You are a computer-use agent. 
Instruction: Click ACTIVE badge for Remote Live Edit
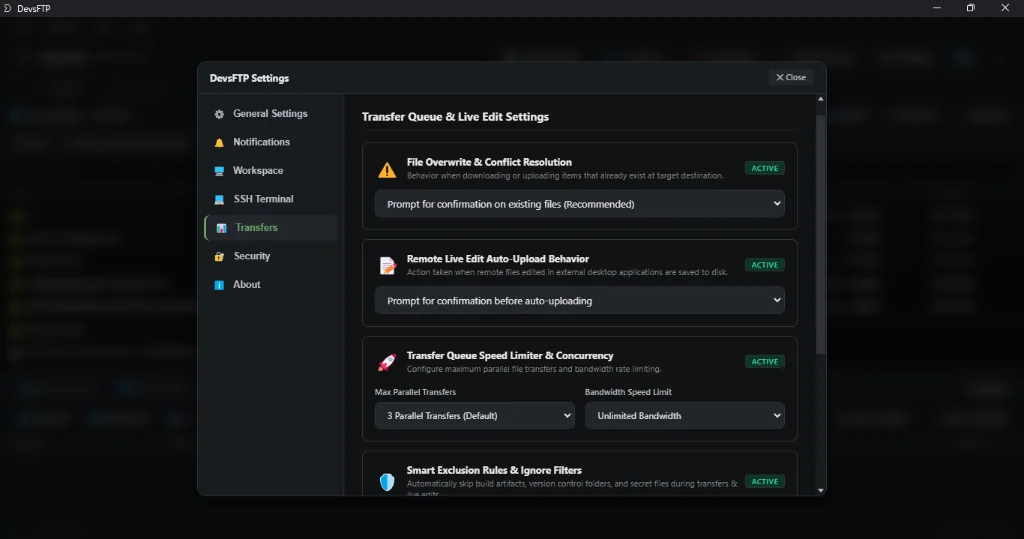pyautogui.click(x=764, y=265)
